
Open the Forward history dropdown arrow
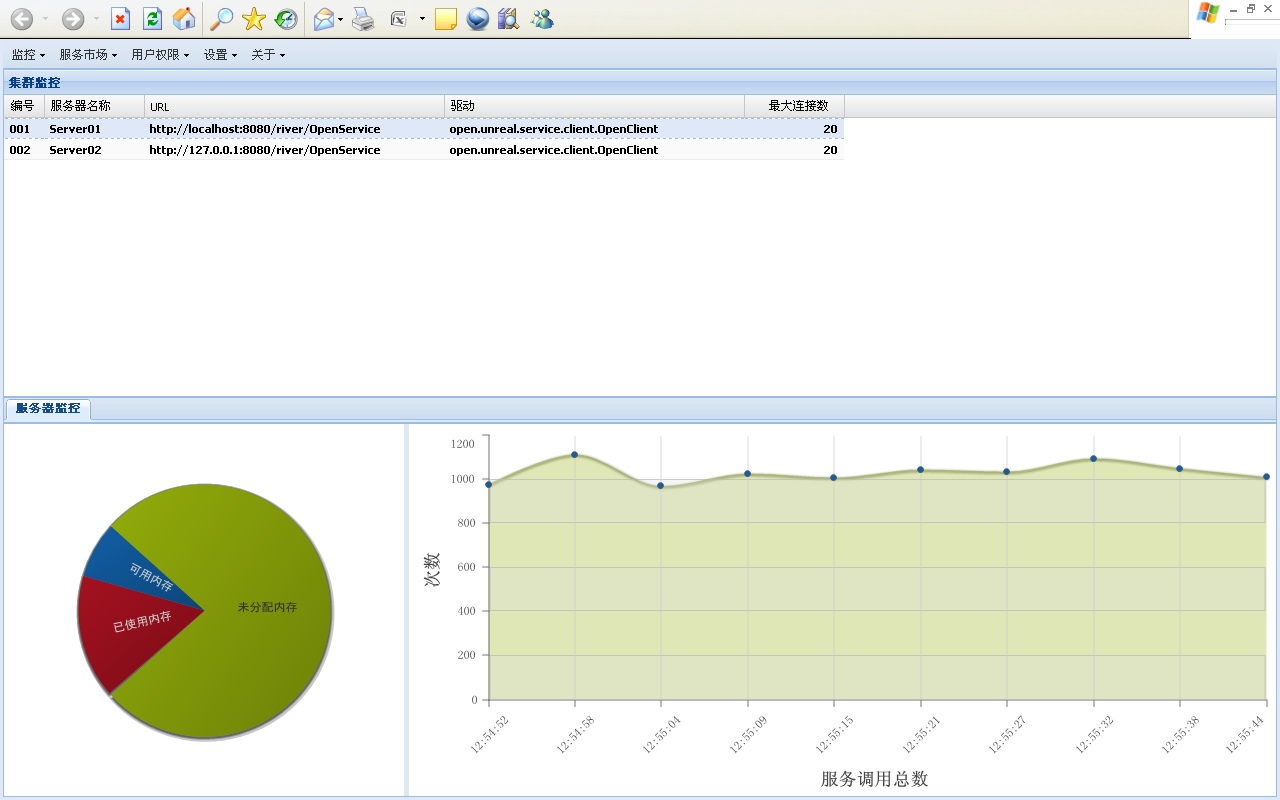pyautogui.click(x=96, y=19)
